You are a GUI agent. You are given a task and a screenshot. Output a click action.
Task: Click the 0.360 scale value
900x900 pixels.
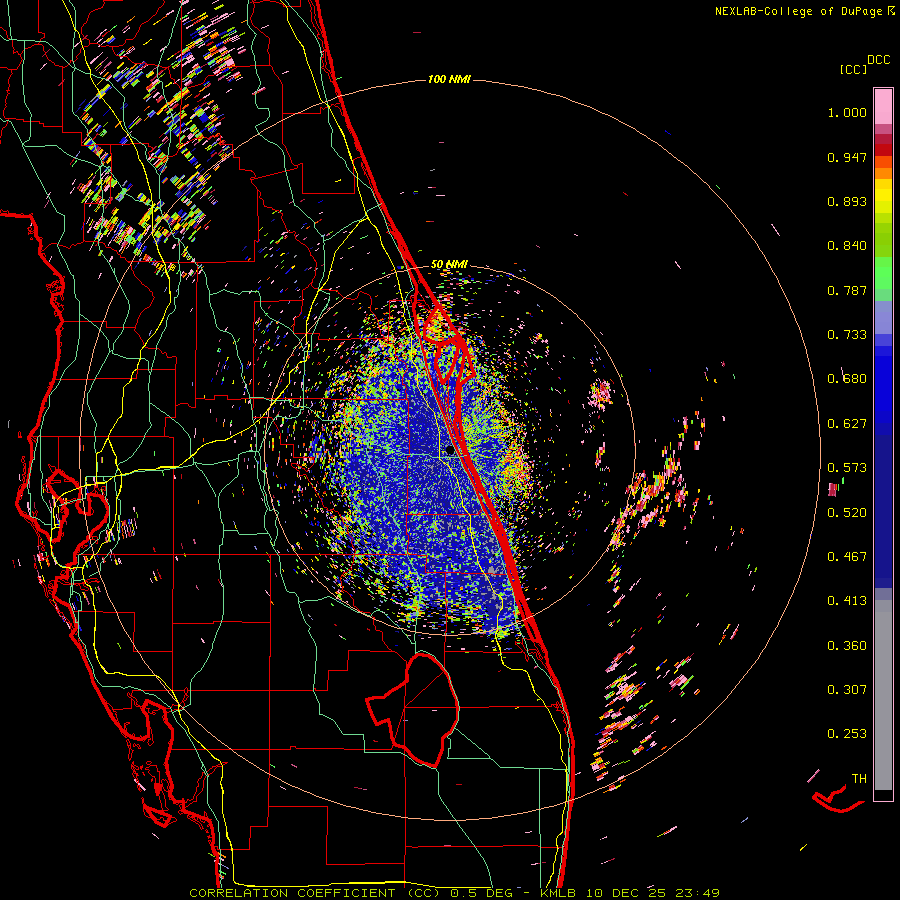click(847, 646)
